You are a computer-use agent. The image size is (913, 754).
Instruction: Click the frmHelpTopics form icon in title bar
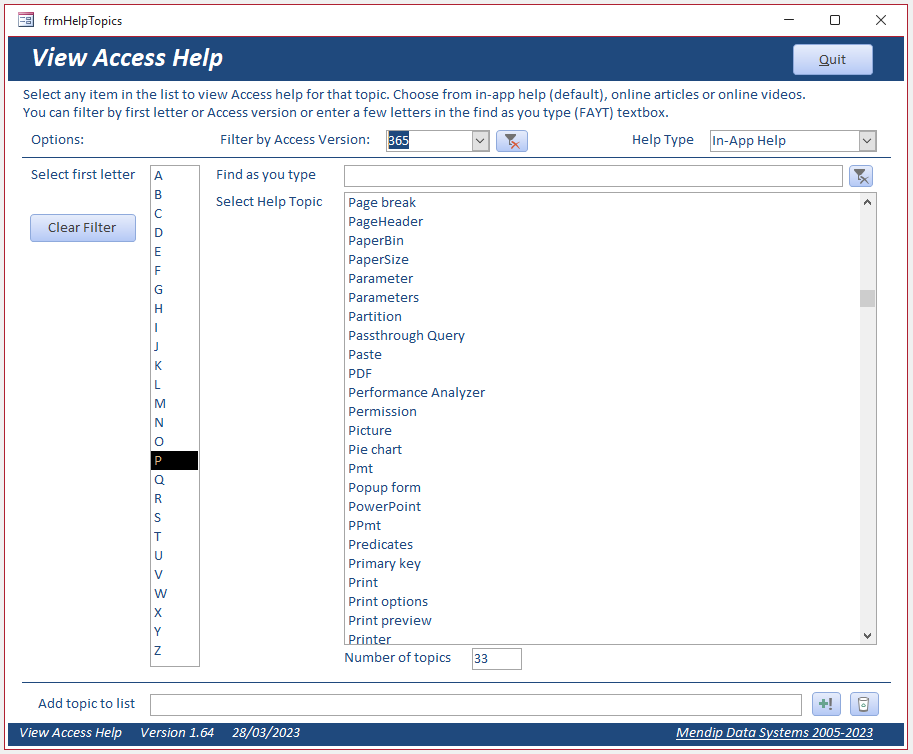pos(26,20)
